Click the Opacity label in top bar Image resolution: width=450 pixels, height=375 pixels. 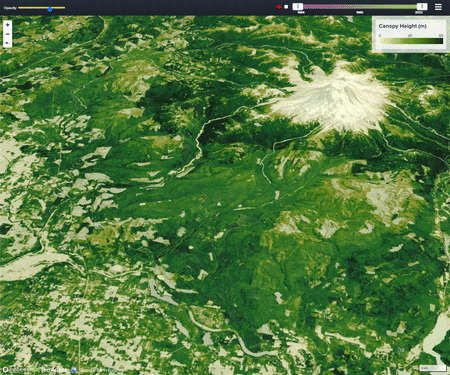[10, 8]
